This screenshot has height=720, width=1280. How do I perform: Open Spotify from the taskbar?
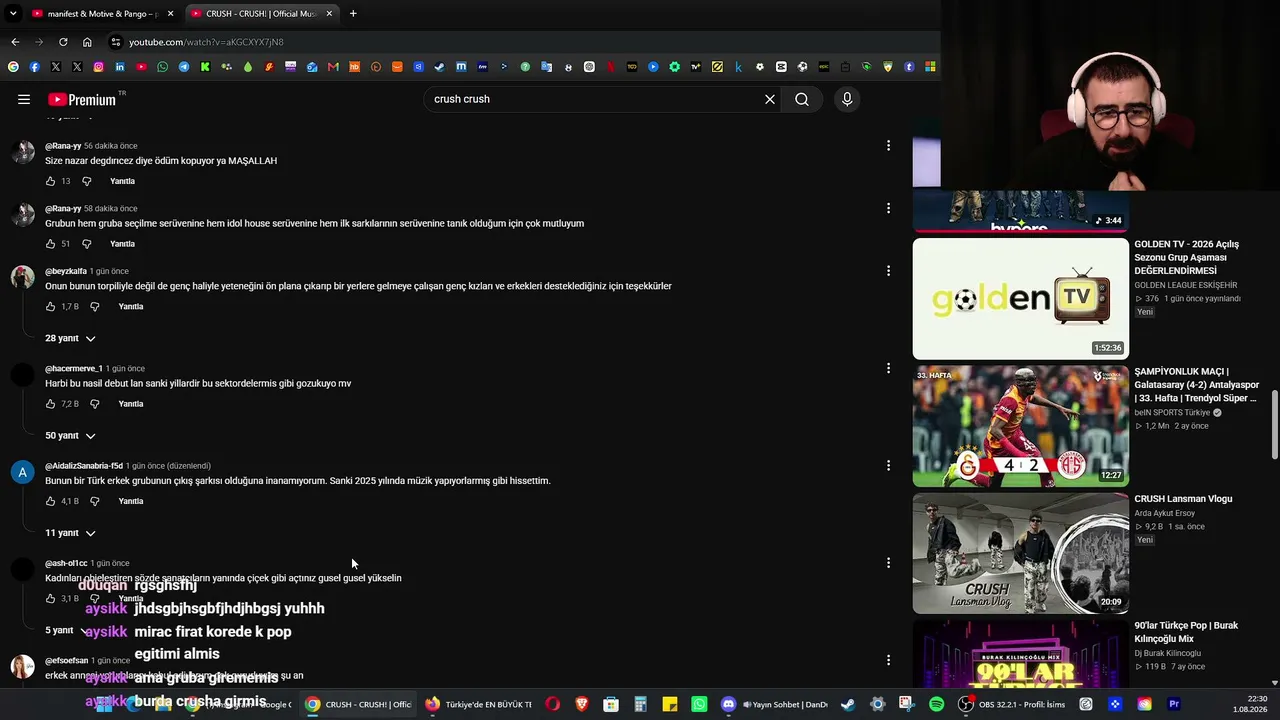click(936, 704)
